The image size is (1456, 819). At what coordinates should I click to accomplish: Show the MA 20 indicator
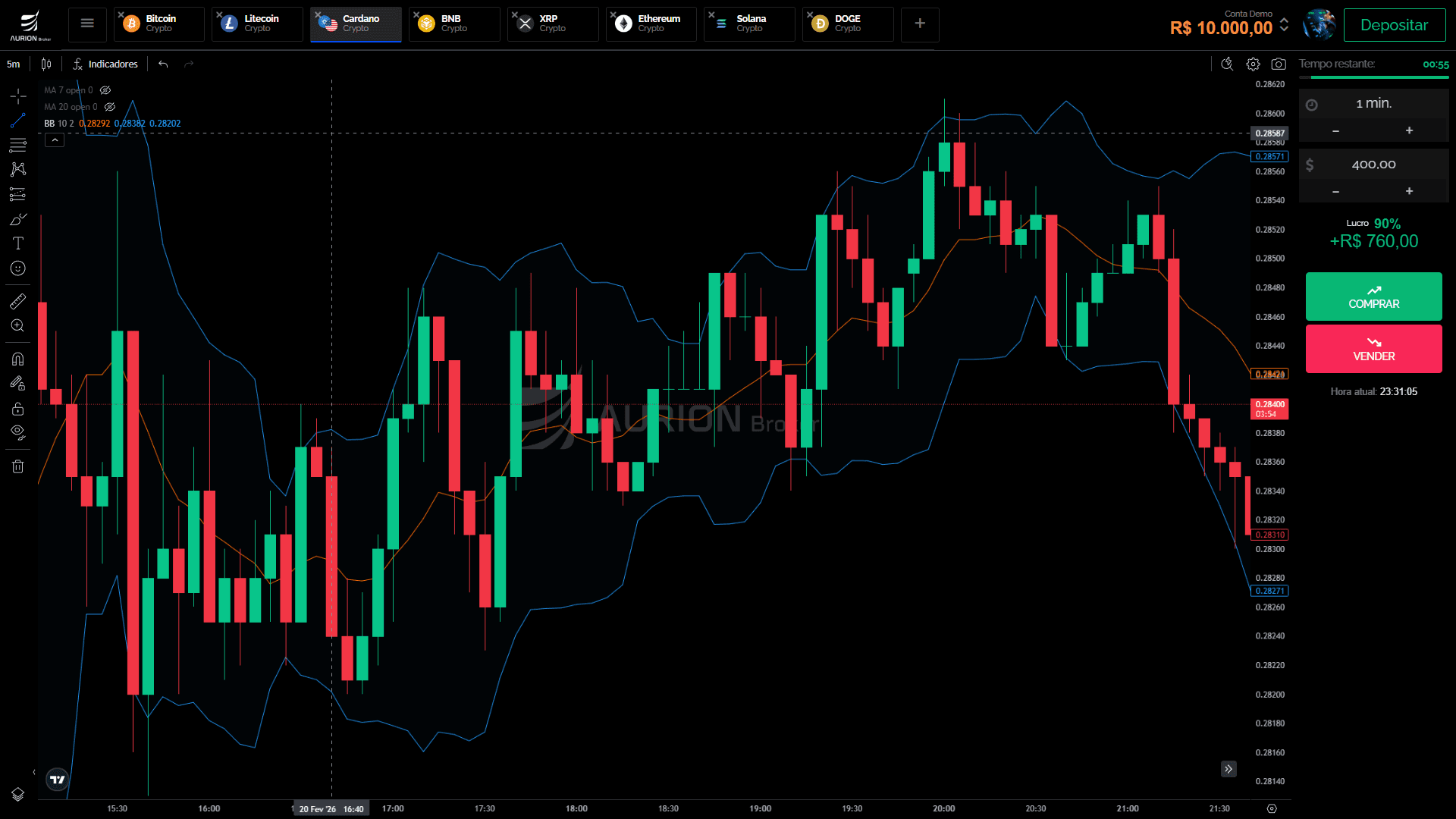pyautogui.click(x=110, y=107)
